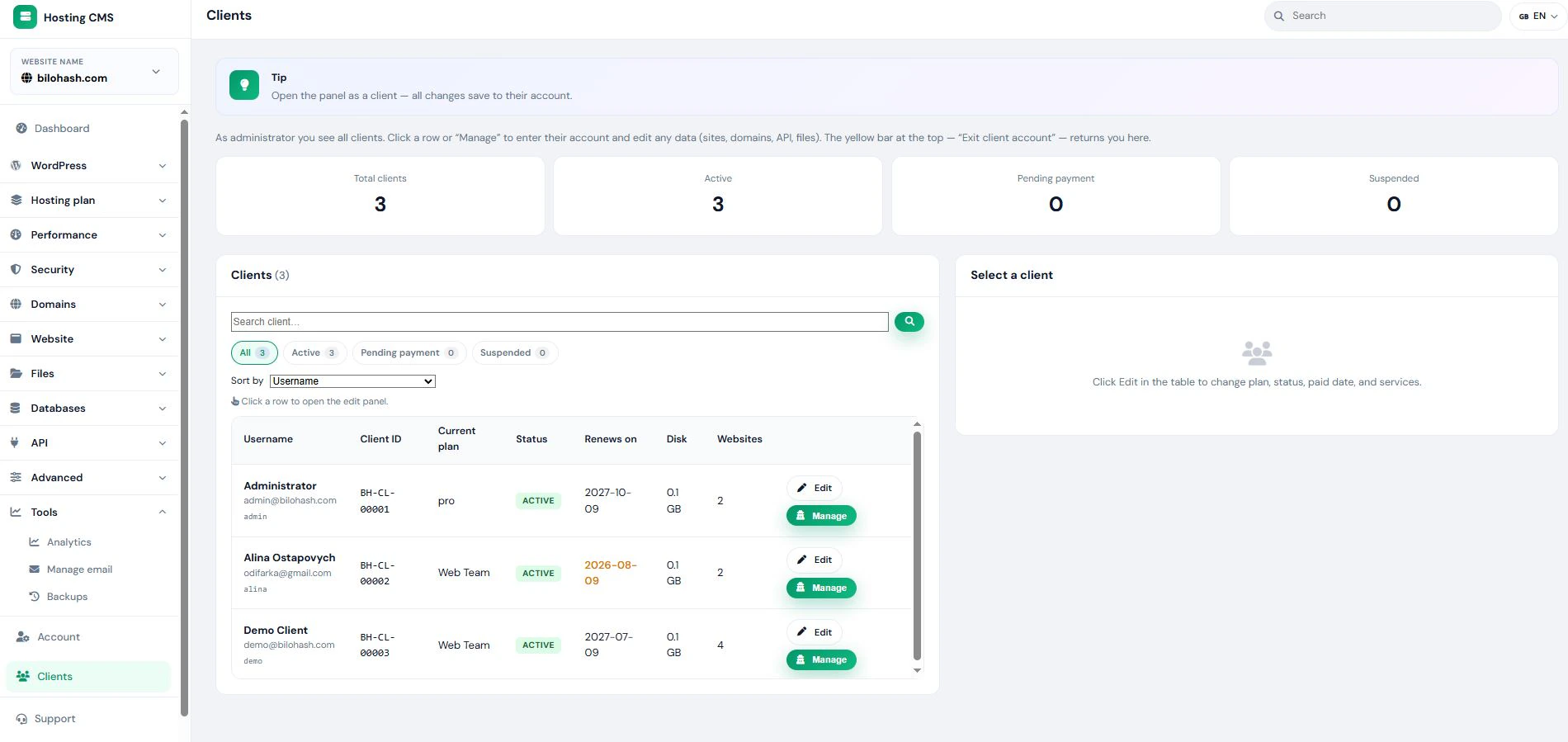Expand the Domains section chevron
1568x742 pixels.
point(162,305)
